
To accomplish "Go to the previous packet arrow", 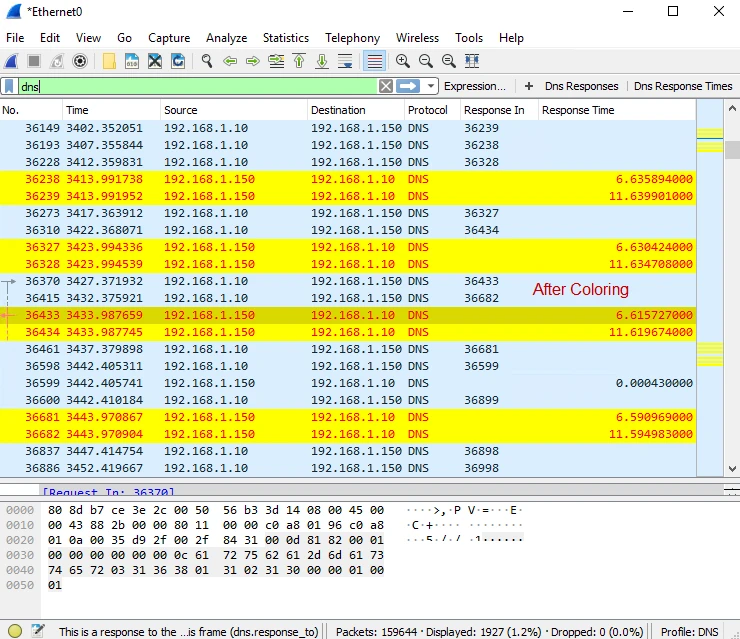I will (x=230, y=61).
